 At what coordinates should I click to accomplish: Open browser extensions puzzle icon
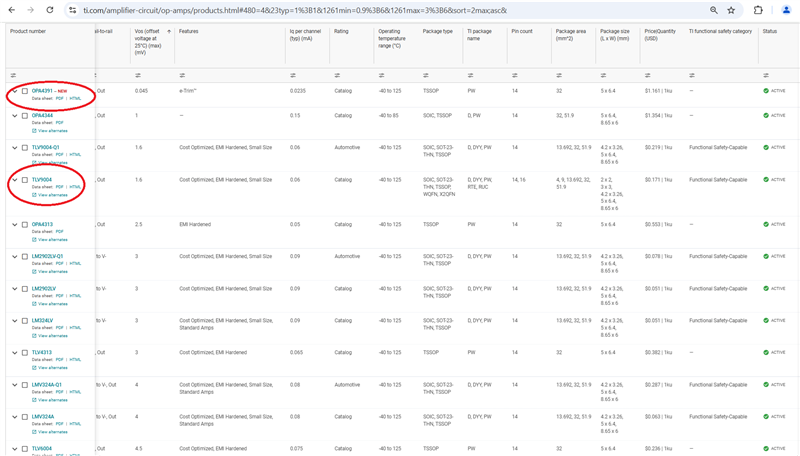(x=758, y=10)
